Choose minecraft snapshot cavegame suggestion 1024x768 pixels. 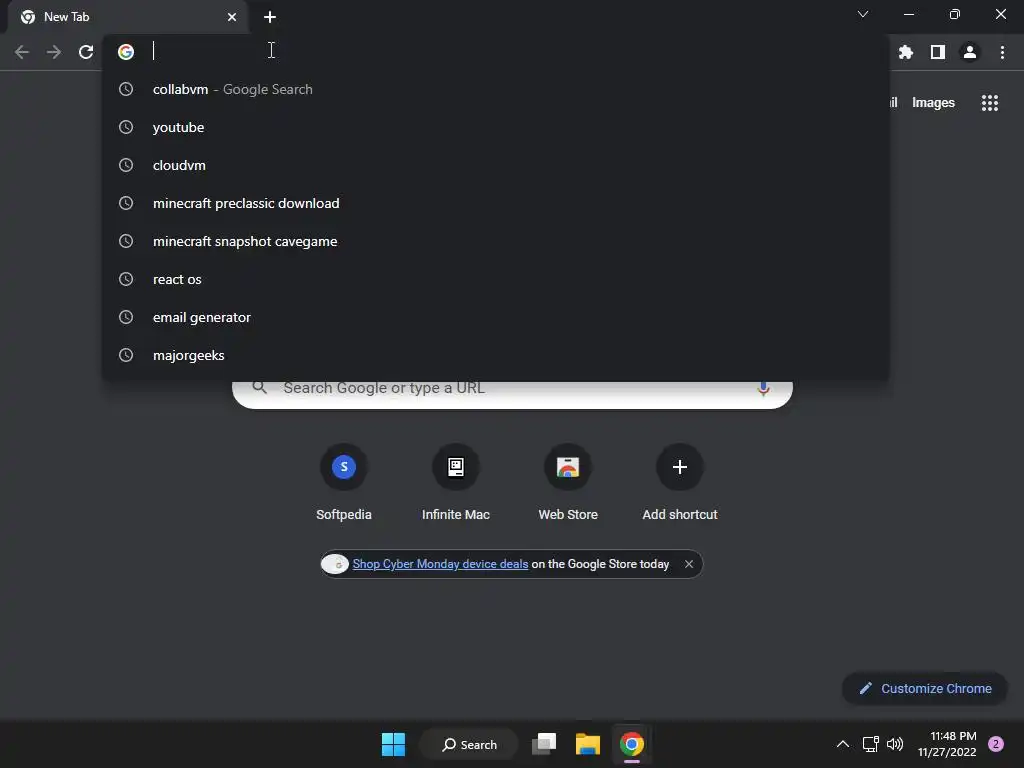click(496, 241)
